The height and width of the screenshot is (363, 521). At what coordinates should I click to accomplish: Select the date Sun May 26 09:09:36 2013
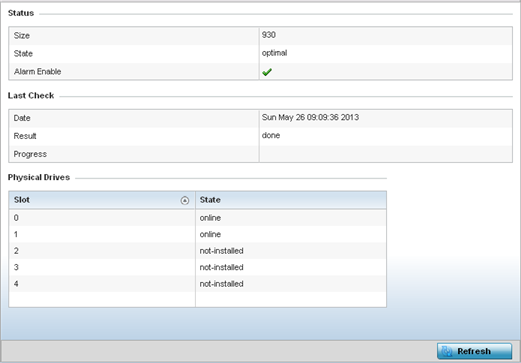[310, 117]
